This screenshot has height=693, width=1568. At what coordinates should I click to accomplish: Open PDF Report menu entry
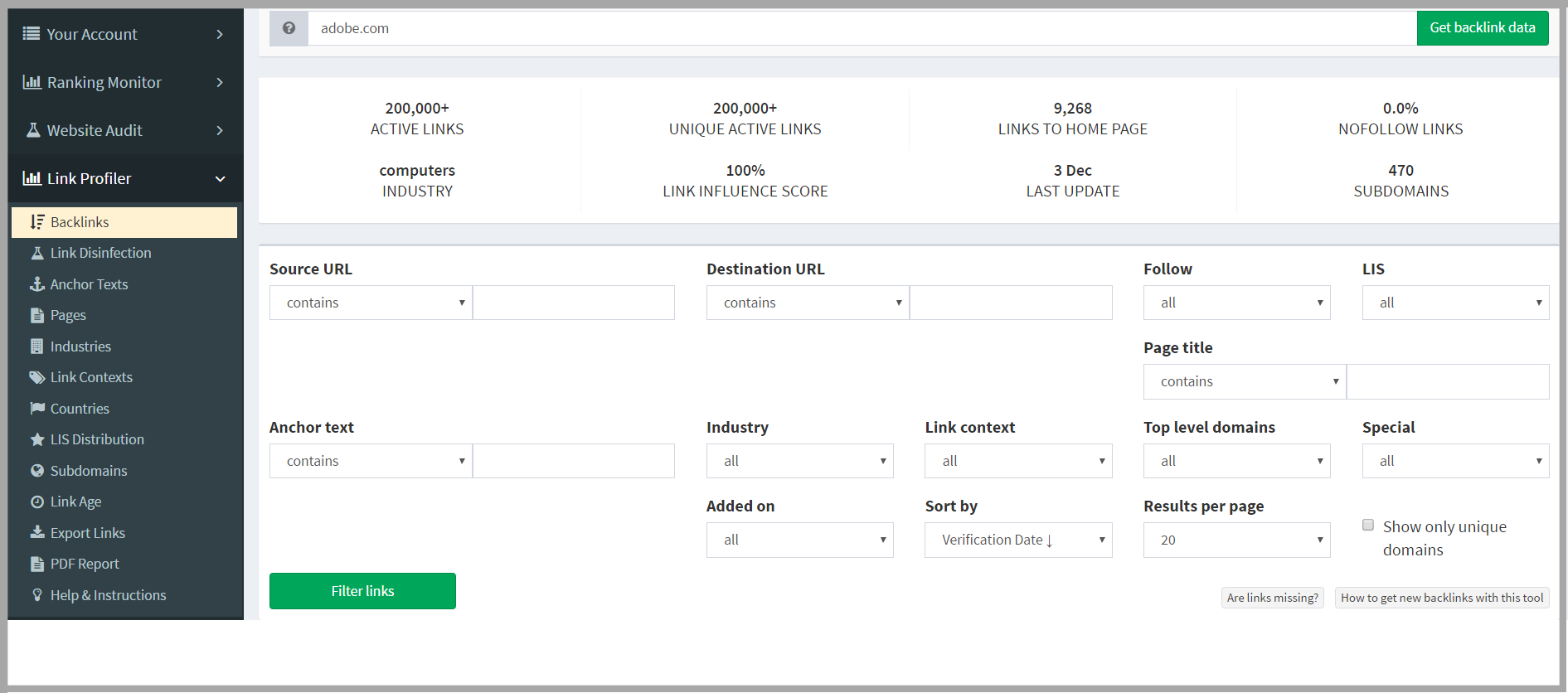point(85,564)
